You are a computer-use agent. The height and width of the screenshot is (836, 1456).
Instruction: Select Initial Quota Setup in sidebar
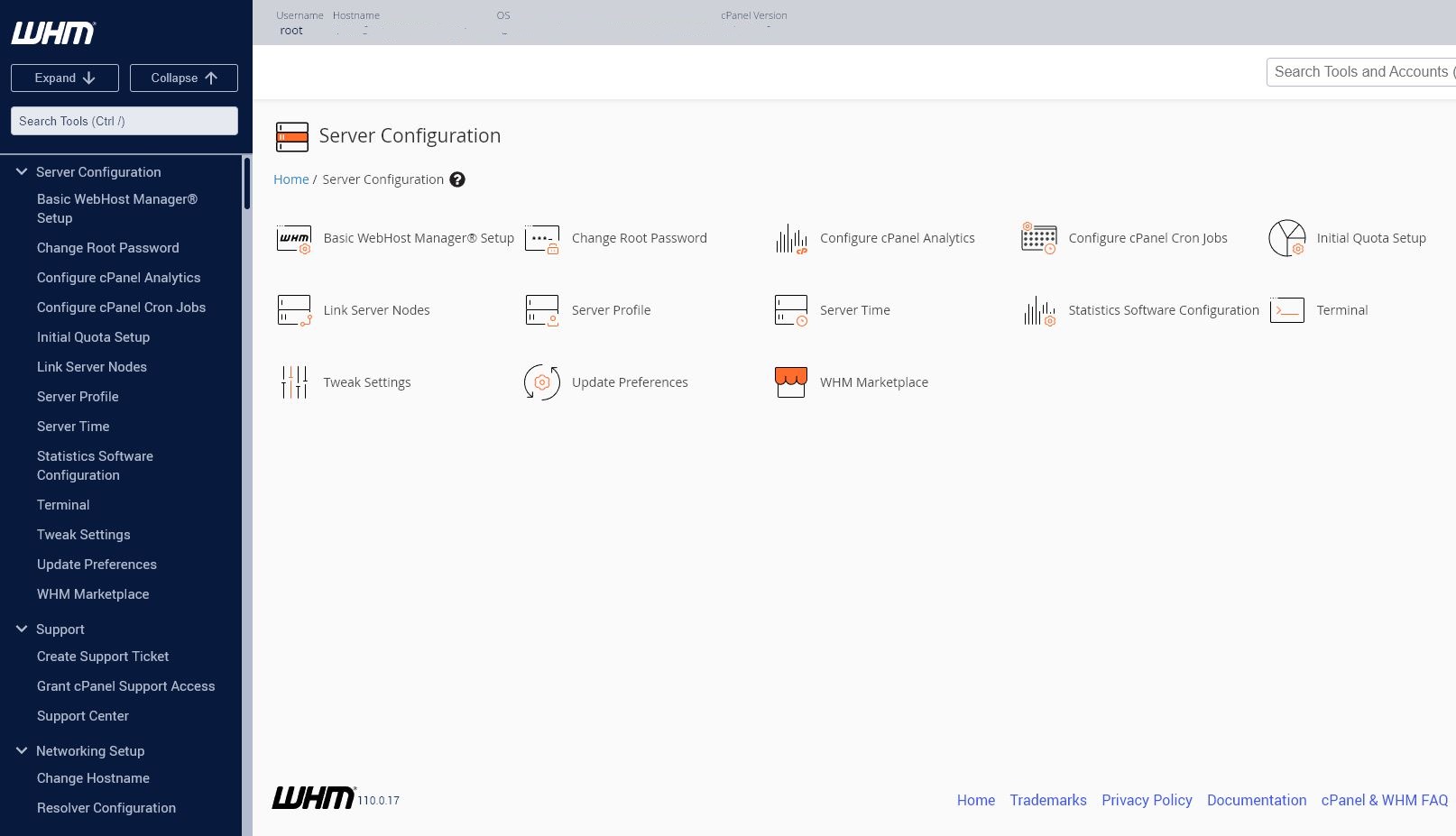(94, 337)
